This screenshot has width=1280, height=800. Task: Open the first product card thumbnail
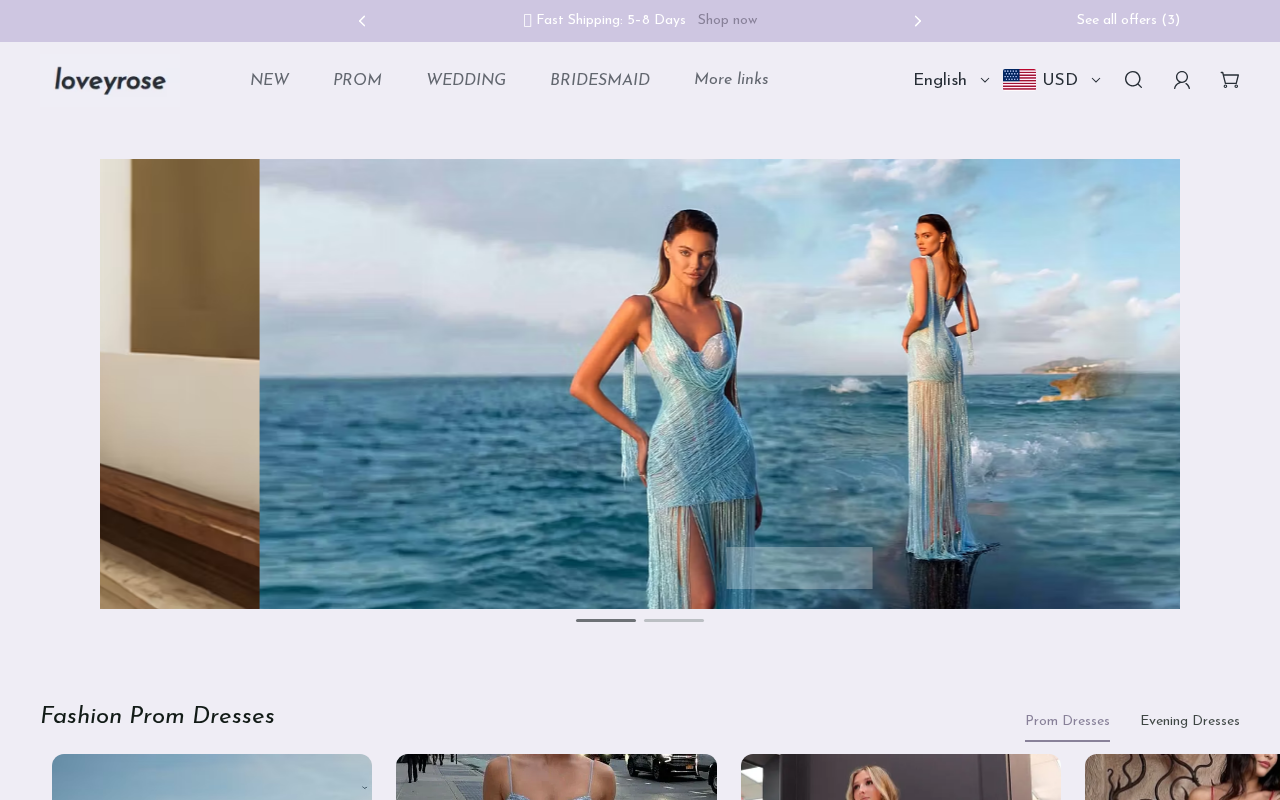click(x=212, y=777)
